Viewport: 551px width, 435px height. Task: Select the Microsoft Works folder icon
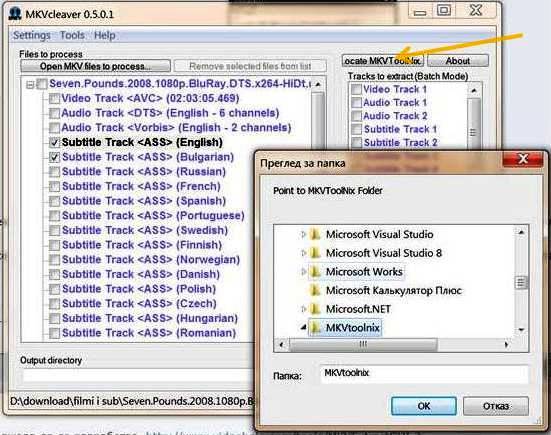point(315,271)
